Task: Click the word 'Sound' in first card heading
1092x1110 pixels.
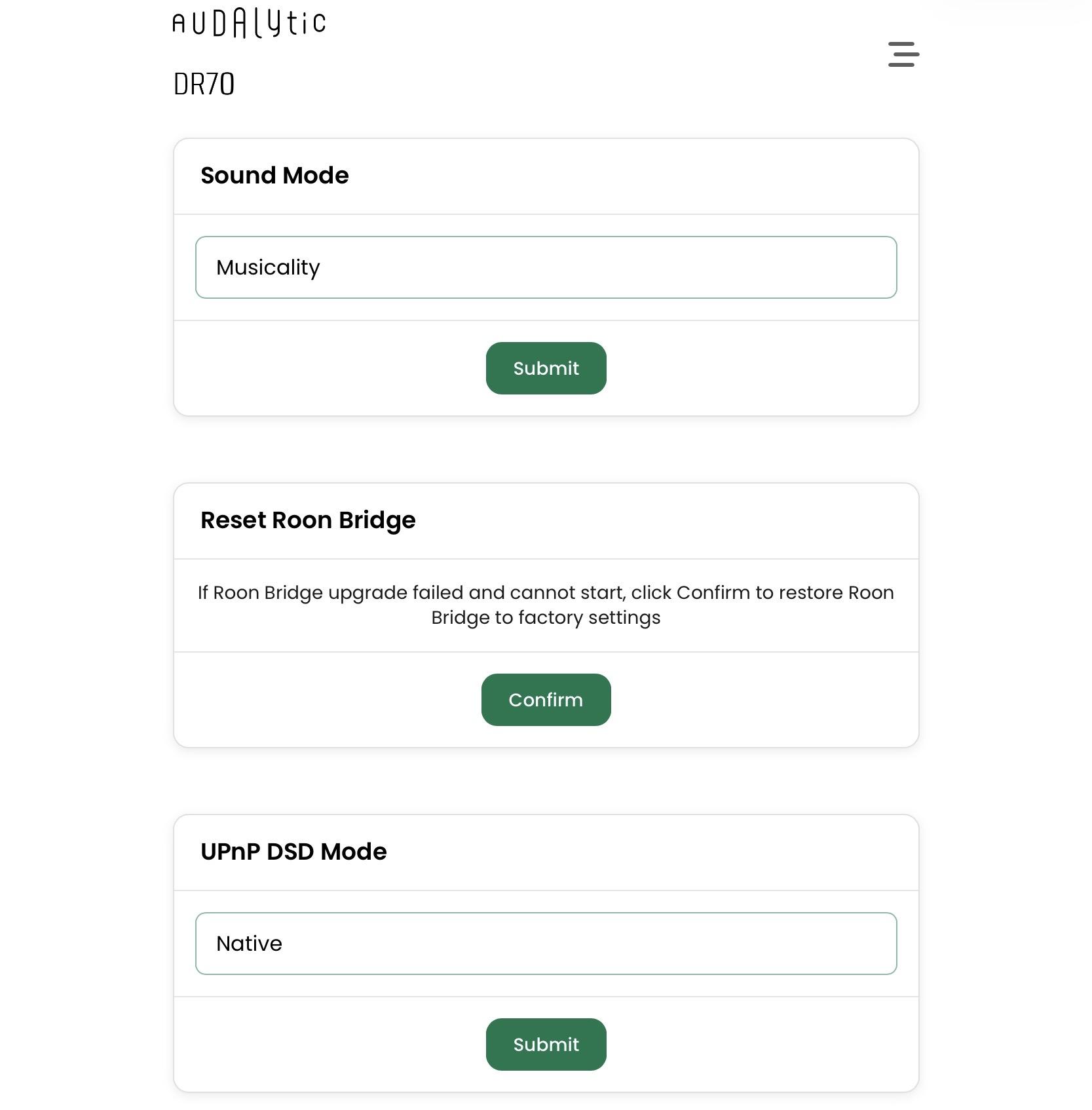Action: pos(238,176)
